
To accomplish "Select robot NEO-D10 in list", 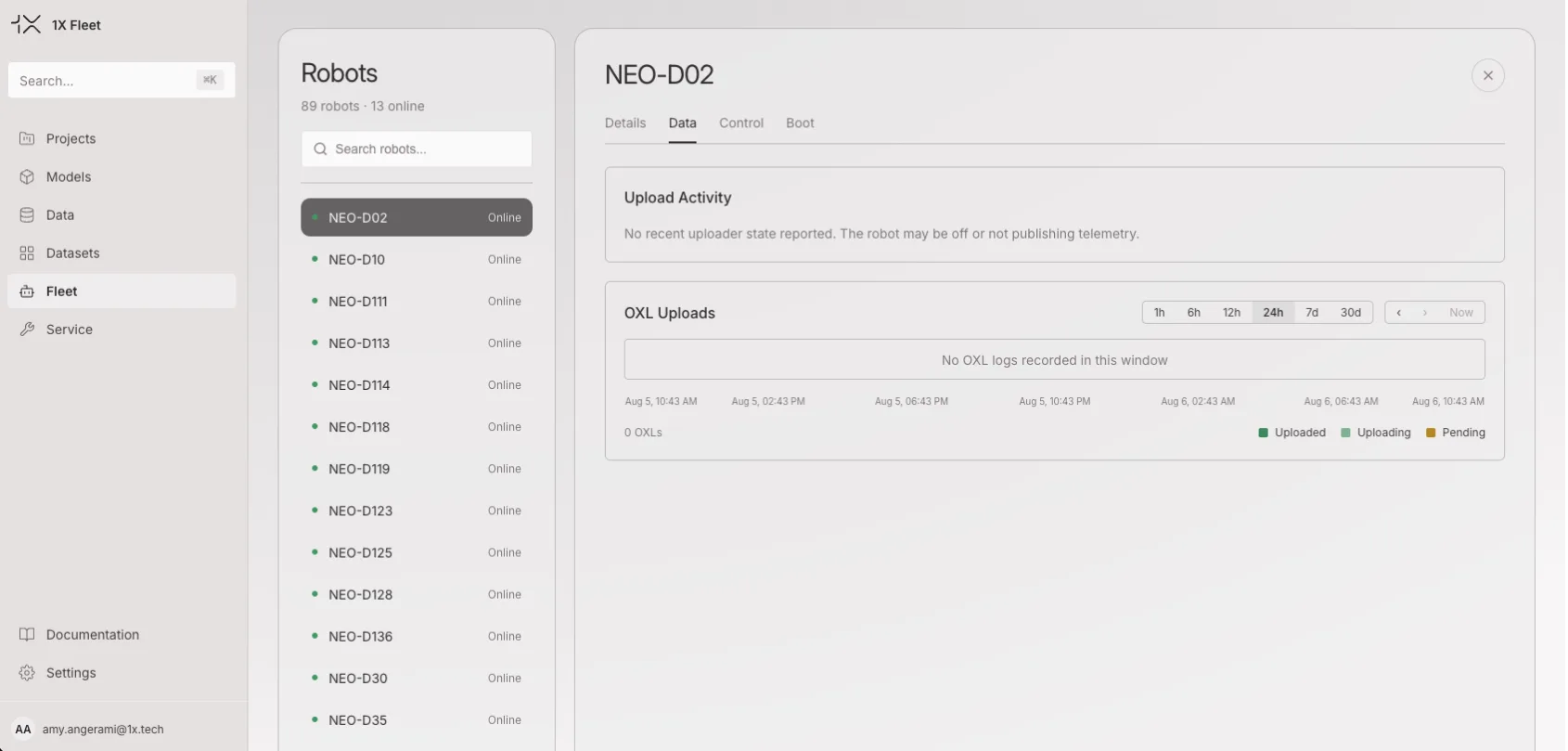I will point(417,259).
